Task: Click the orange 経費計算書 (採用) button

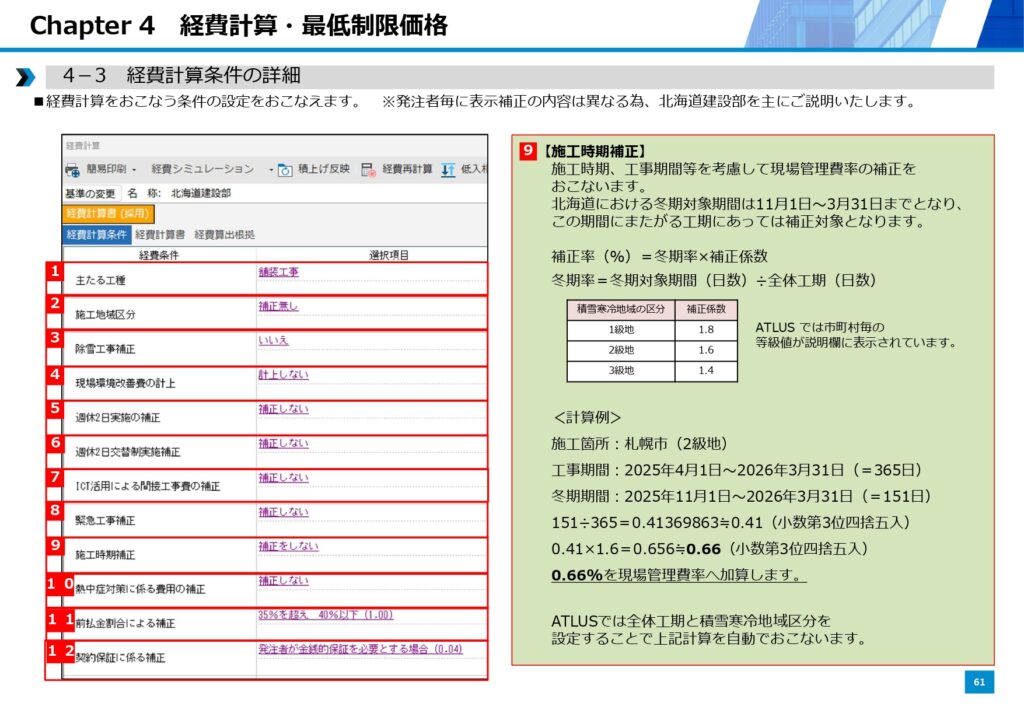Action: coord(108,213)
